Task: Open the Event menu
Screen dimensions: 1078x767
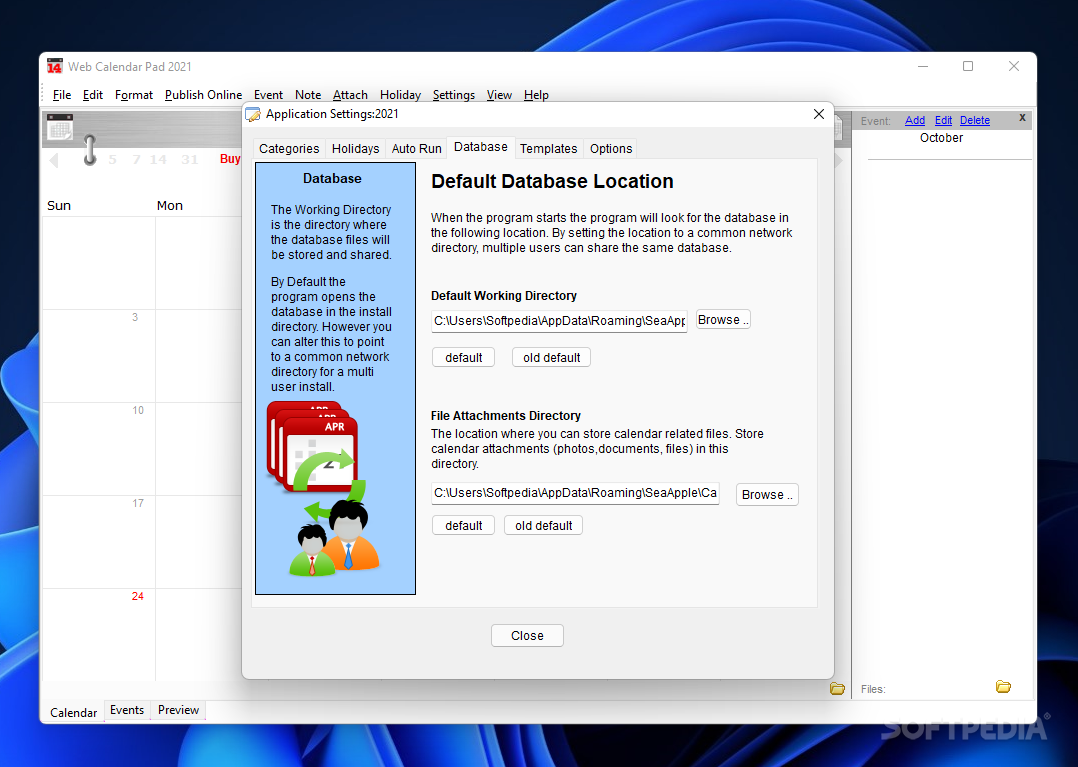Action: (x=268, y=95)
